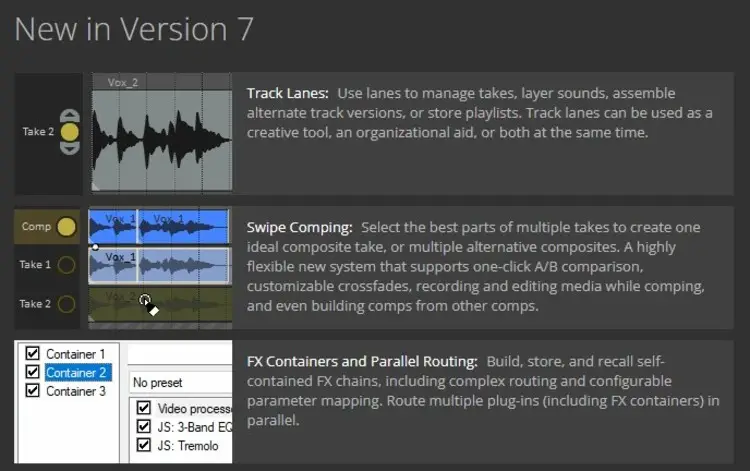Image resolution: width=750 pixels, height=471 pixels.
Task: Click FX Containers and Parallel Routing heading
Action: click(362, 361)
